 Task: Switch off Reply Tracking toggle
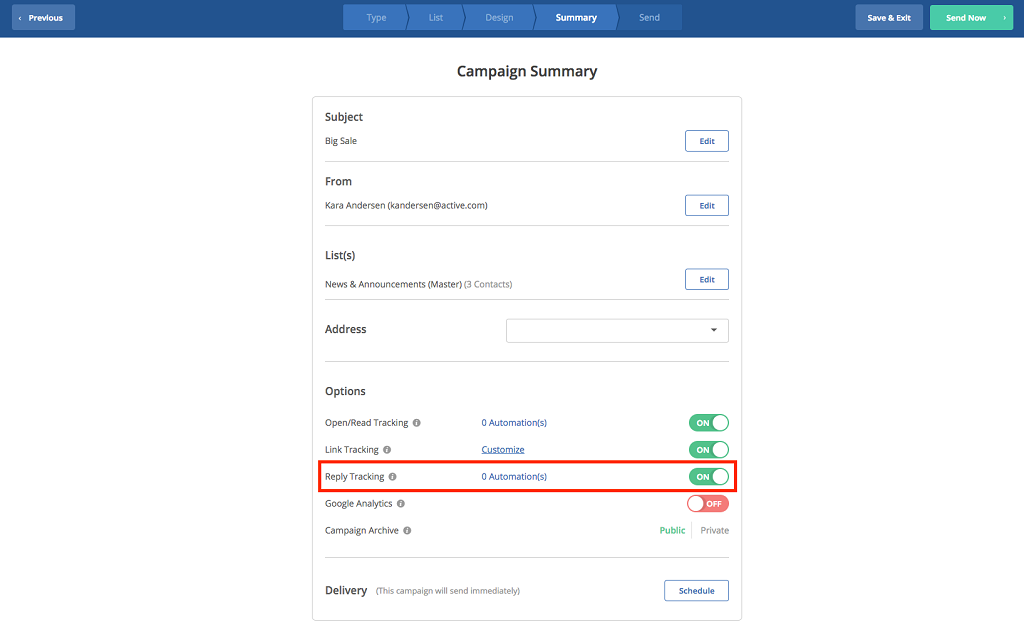[x=707, y=477]
